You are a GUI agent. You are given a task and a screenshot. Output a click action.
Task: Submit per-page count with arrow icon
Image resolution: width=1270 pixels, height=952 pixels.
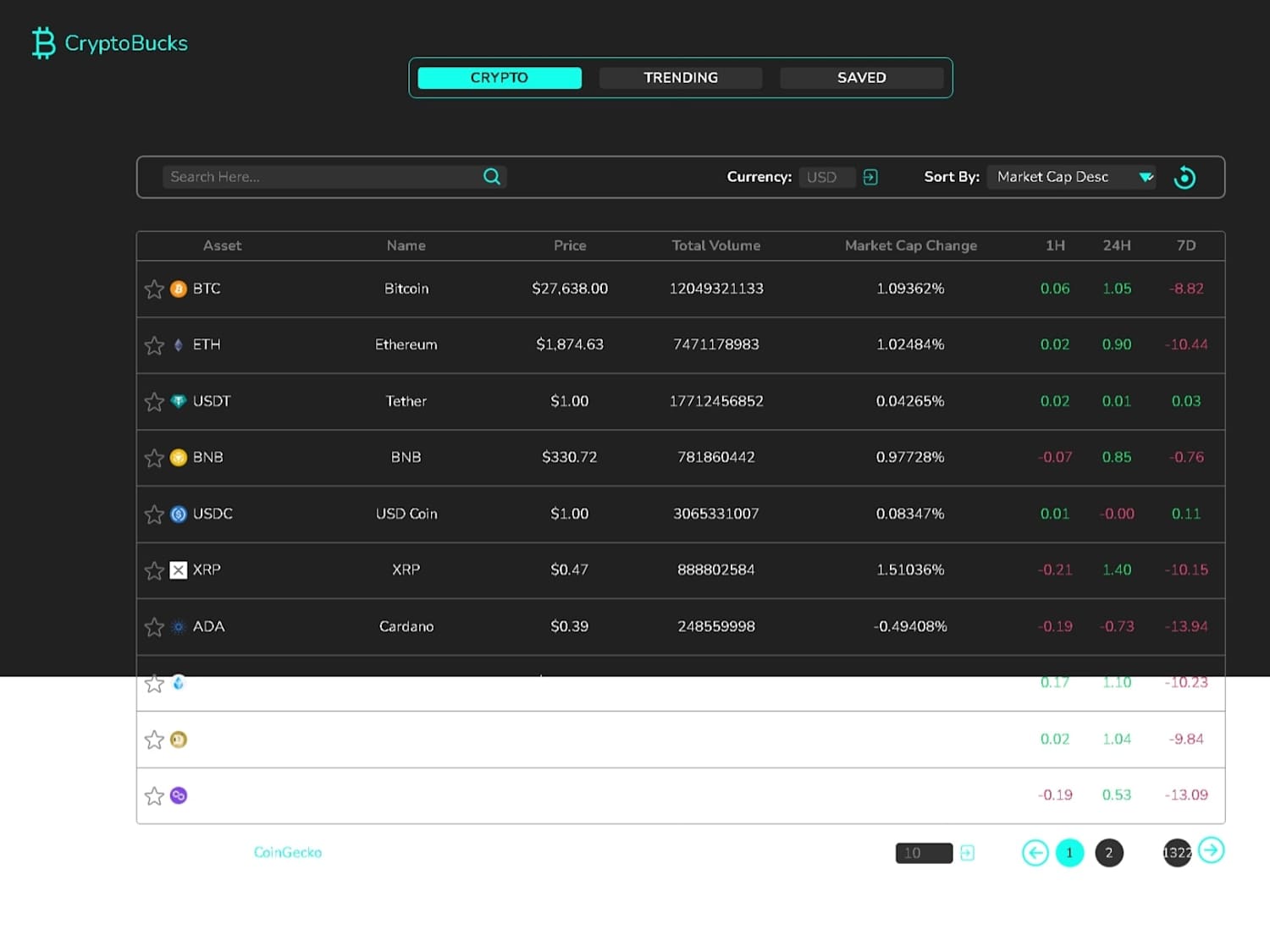(x=968, y=853)
